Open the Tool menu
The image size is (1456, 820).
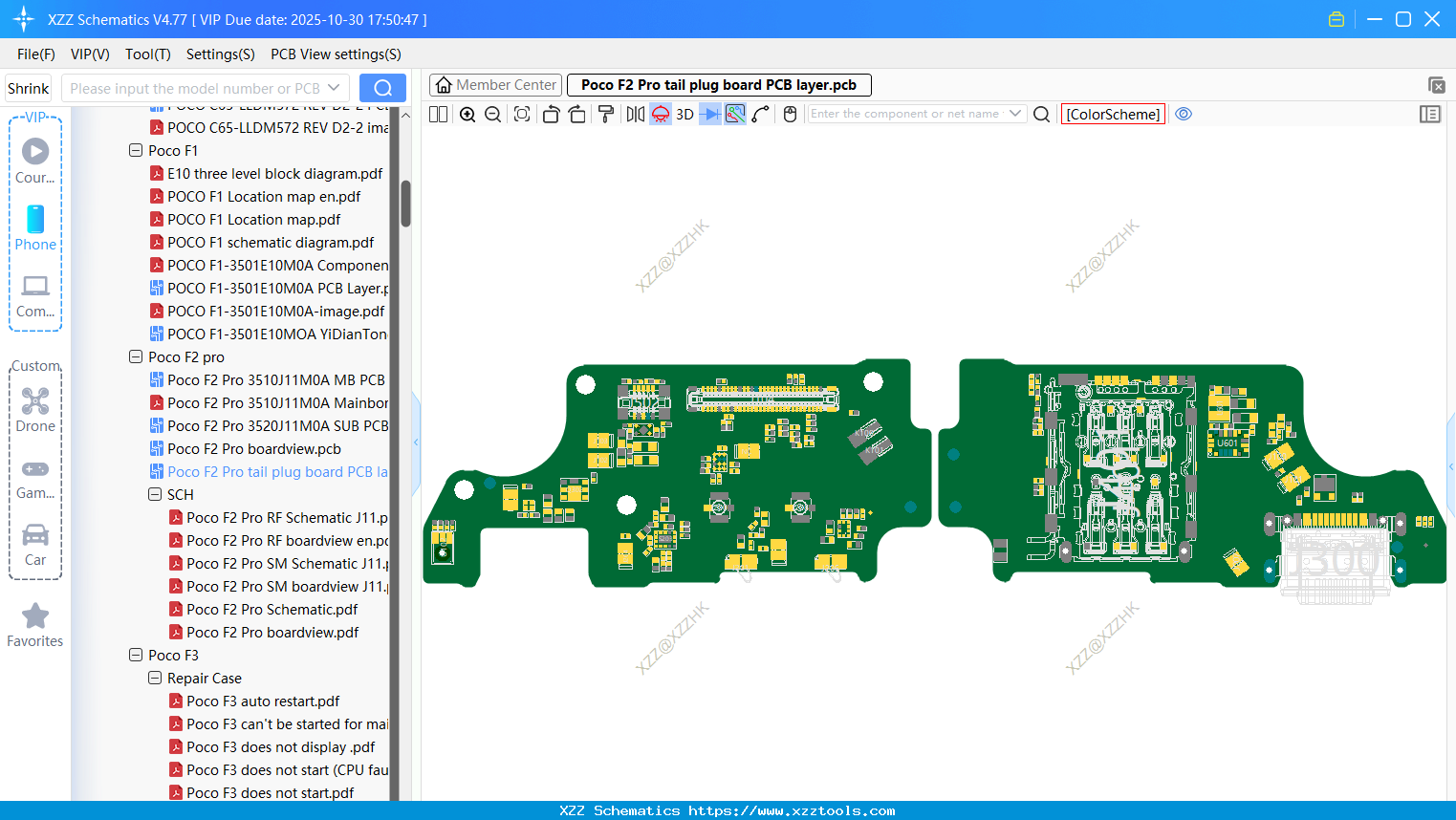point(147,54)
